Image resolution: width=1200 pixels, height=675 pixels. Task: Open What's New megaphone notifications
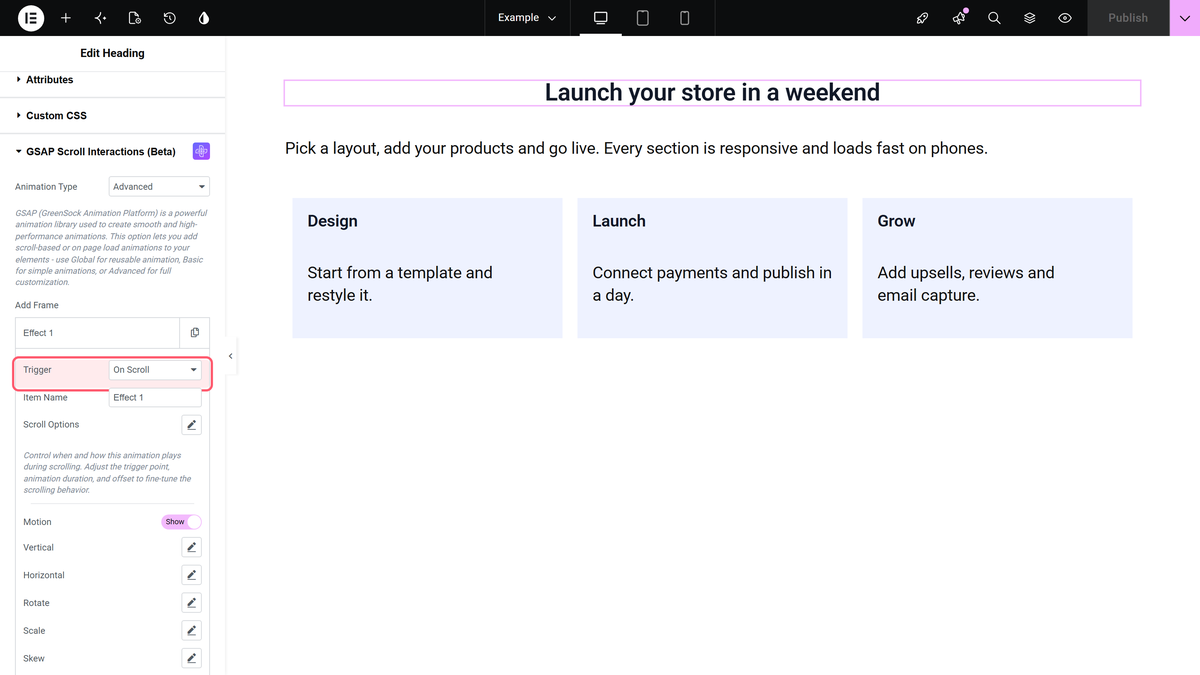959,18
